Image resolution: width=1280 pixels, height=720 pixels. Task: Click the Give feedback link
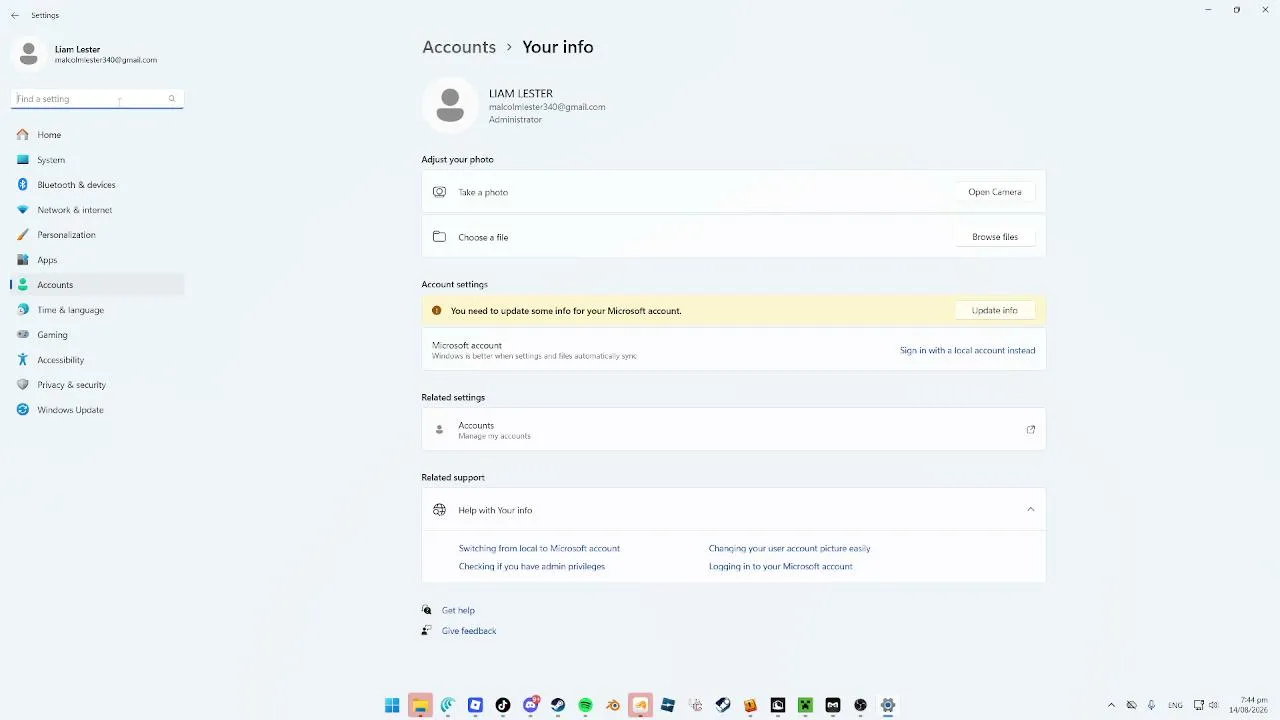tap(469, 631)
